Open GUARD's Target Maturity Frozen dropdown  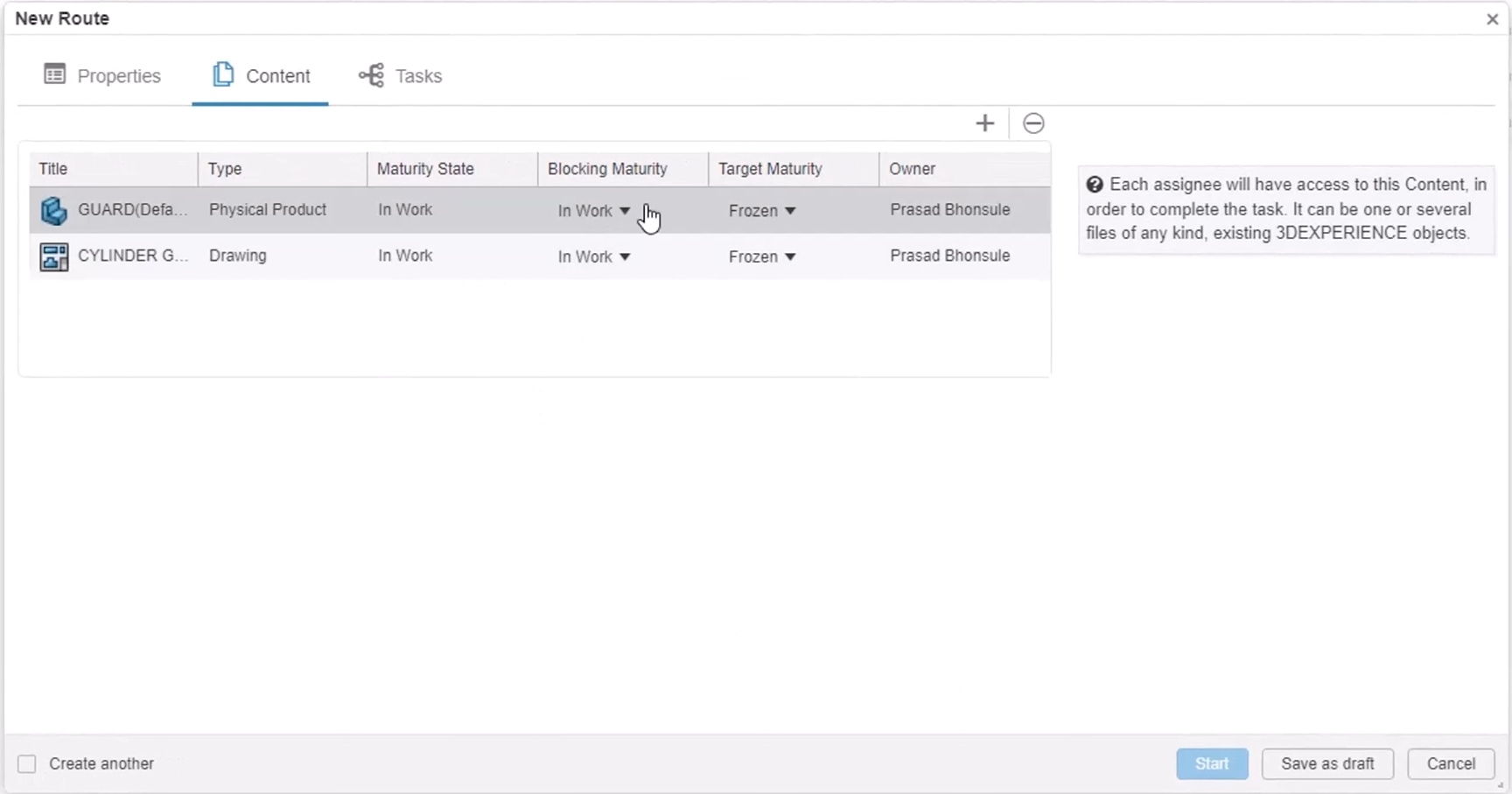[790, 211]
